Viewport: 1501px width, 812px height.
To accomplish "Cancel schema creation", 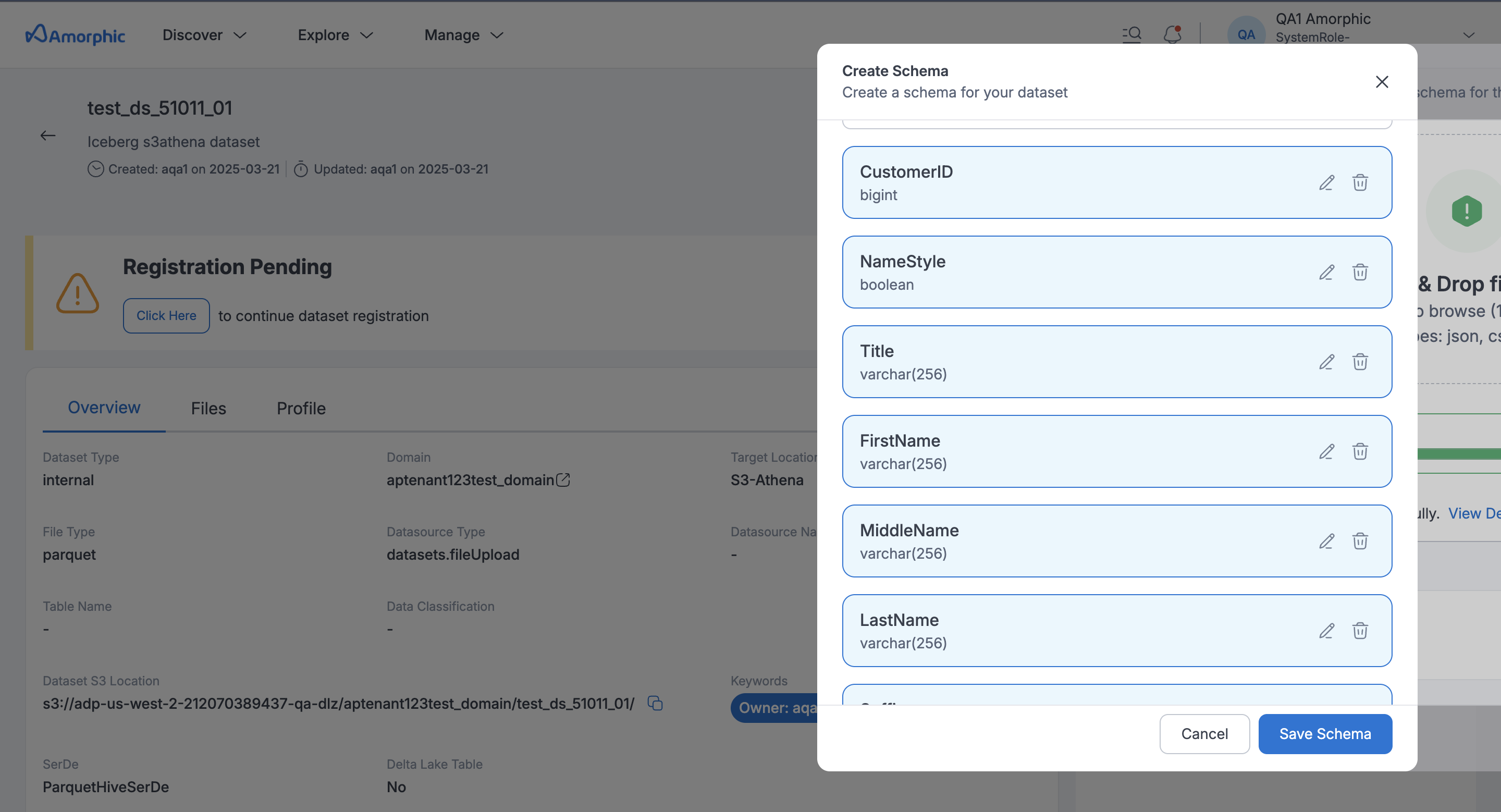I will point(1204,734).
